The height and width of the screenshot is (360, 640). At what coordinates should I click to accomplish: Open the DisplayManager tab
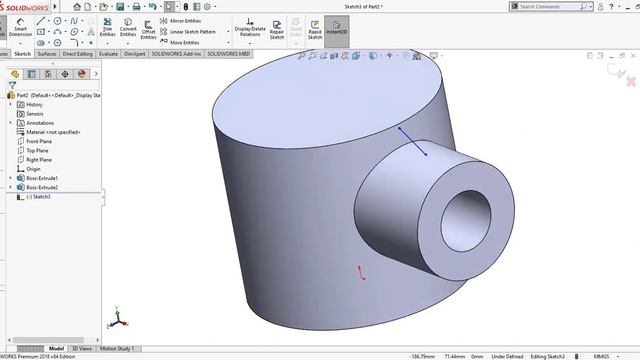(x=82, y=74)
